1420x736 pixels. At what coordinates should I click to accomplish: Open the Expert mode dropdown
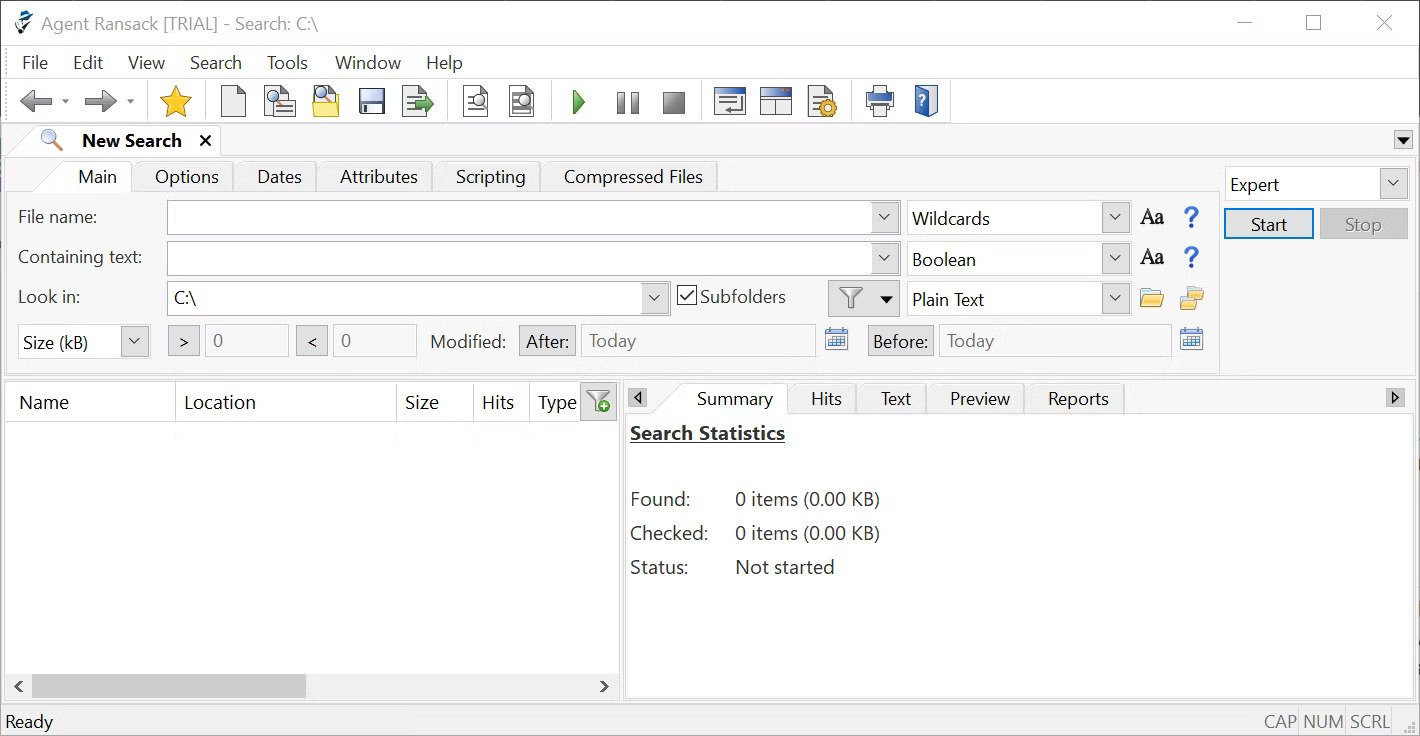(x=1392, y=185)
